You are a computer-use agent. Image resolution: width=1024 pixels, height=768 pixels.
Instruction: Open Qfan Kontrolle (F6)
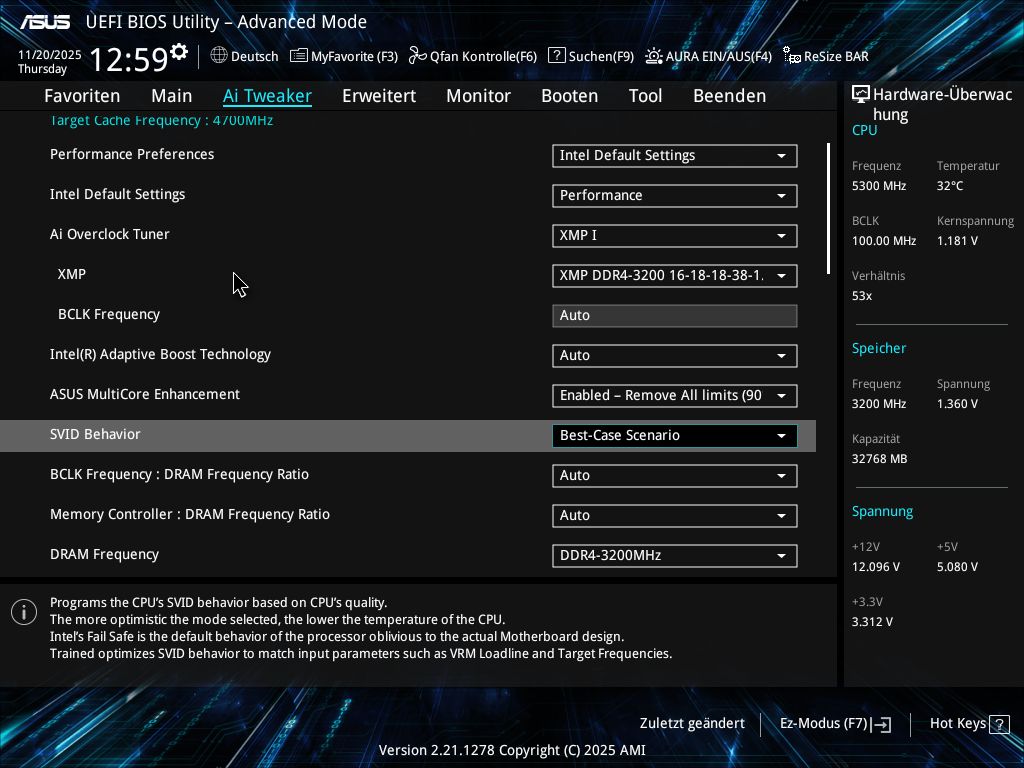[473, 56]
